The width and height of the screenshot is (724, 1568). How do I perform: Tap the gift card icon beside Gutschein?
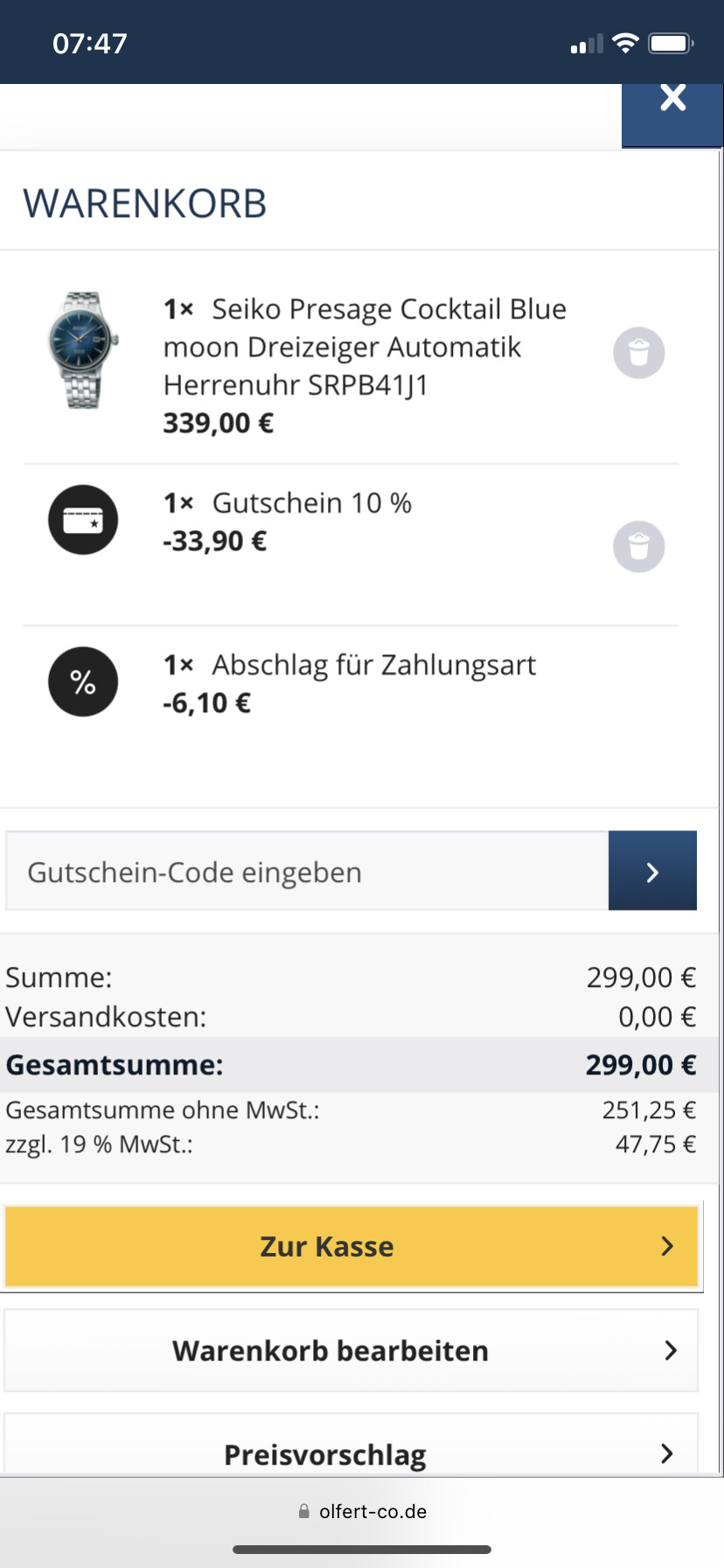[83, 520]
